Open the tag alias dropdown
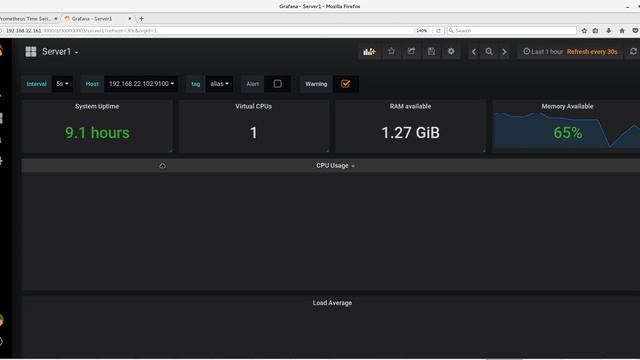The image size is (640, 360). (219, 84)
